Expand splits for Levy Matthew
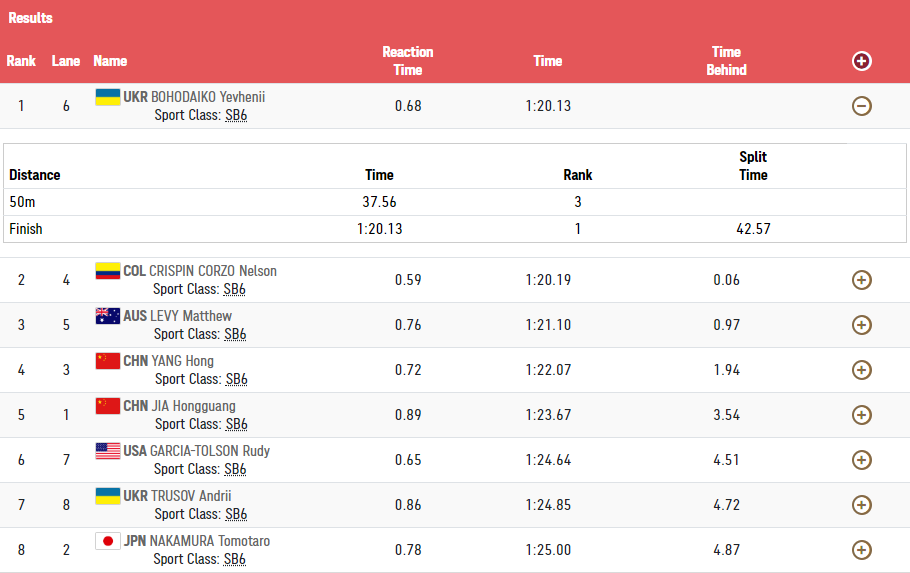The height and width of the screenshot is (573, 910). click(x=861, y=325)
